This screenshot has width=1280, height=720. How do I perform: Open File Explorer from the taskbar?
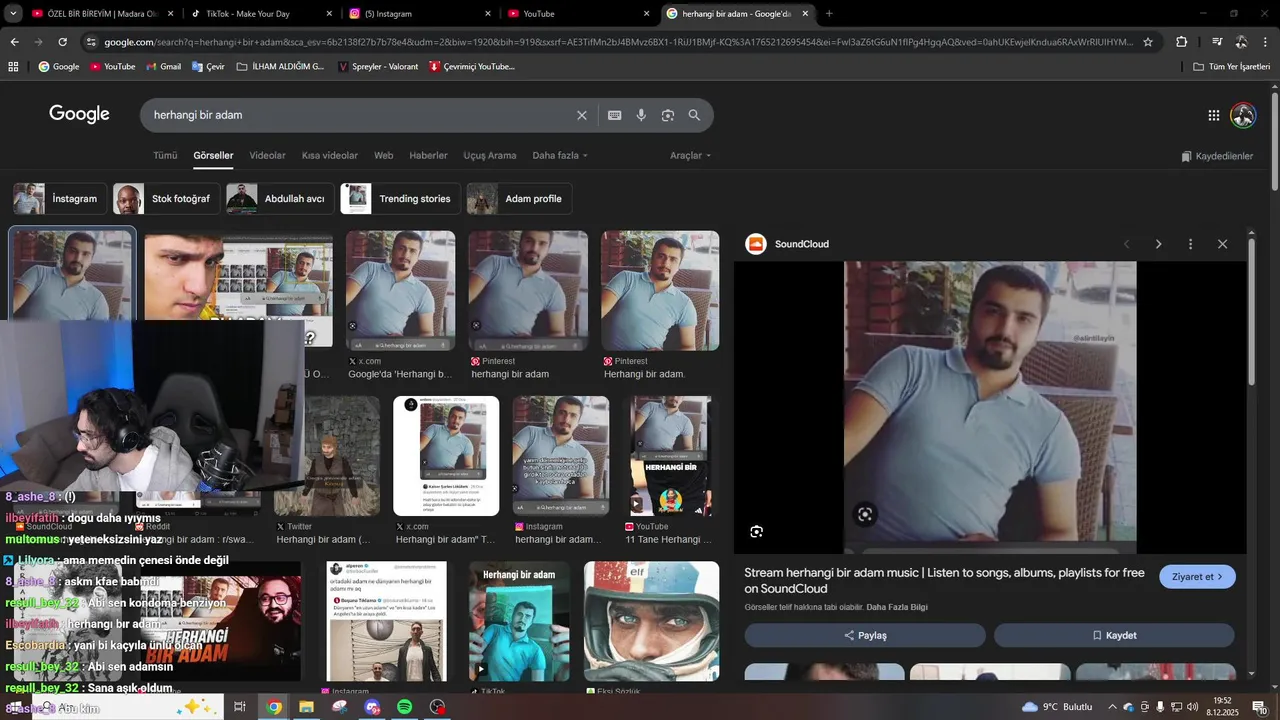(x=306, y=707)
